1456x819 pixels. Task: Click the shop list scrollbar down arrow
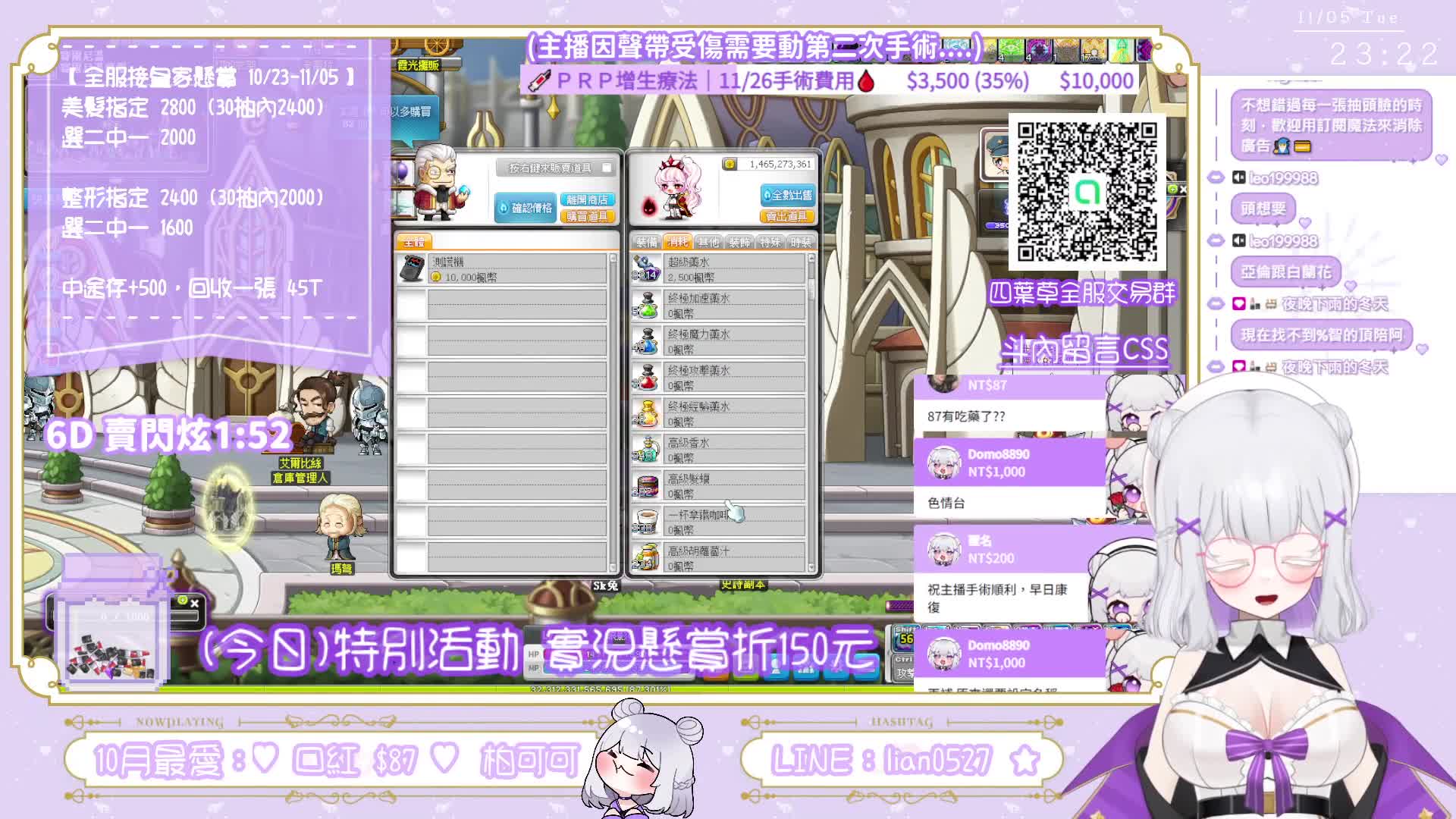[613, 568]
